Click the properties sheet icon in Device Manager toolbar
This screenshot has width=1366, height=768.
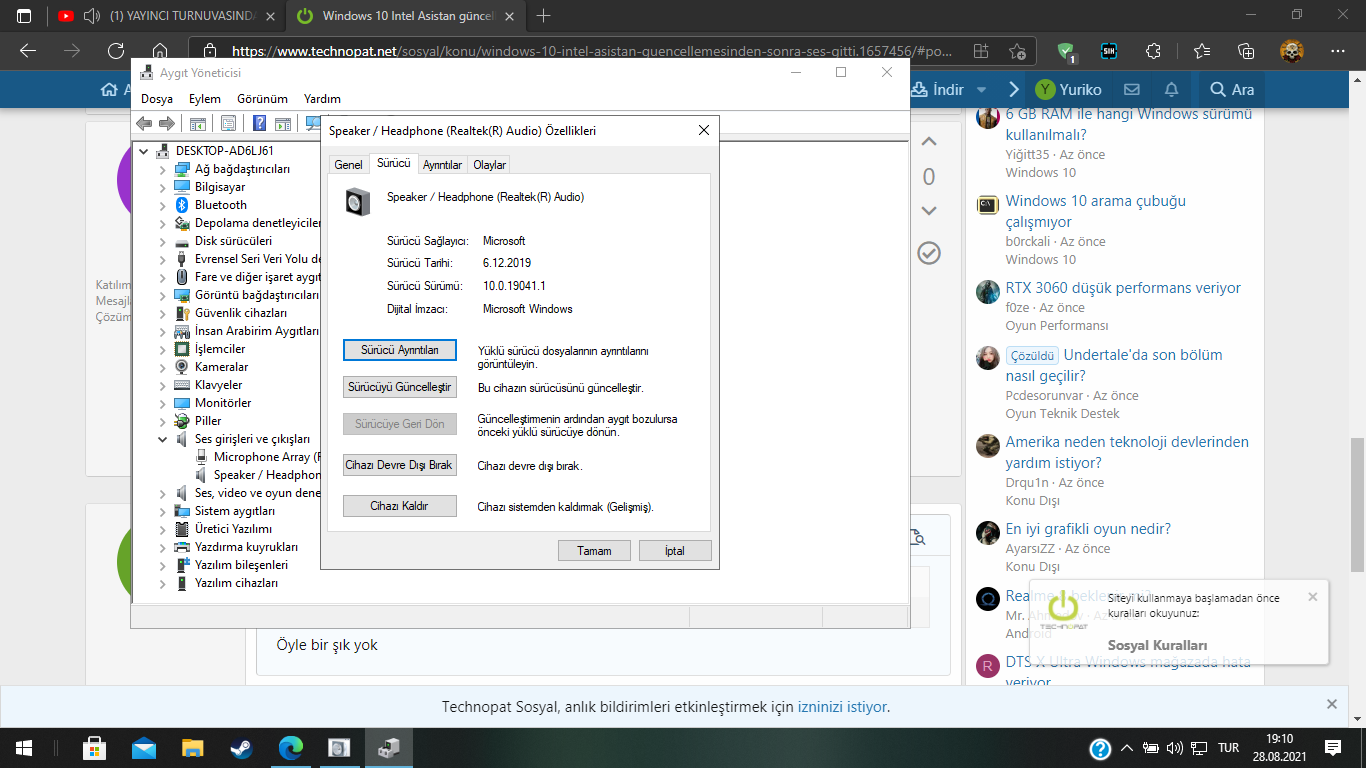229,123
